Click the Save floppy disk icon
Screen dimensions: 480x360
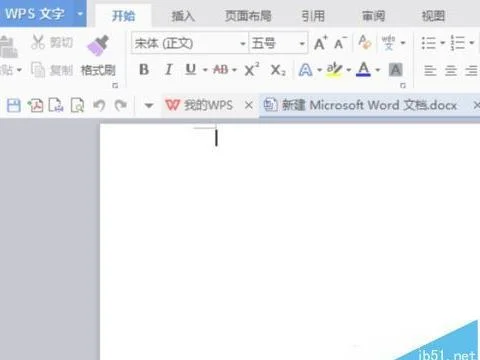click(14, 105)
